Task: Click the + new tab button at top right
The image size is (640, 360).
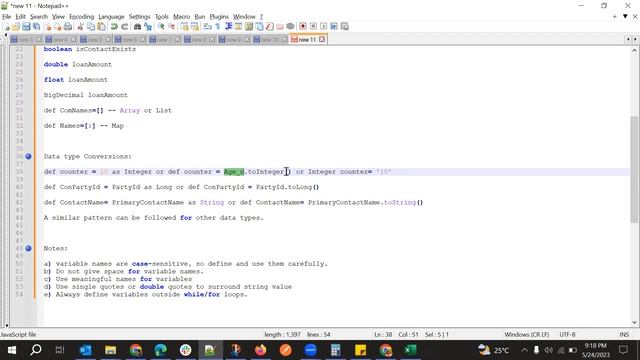Action: [615, 16]
